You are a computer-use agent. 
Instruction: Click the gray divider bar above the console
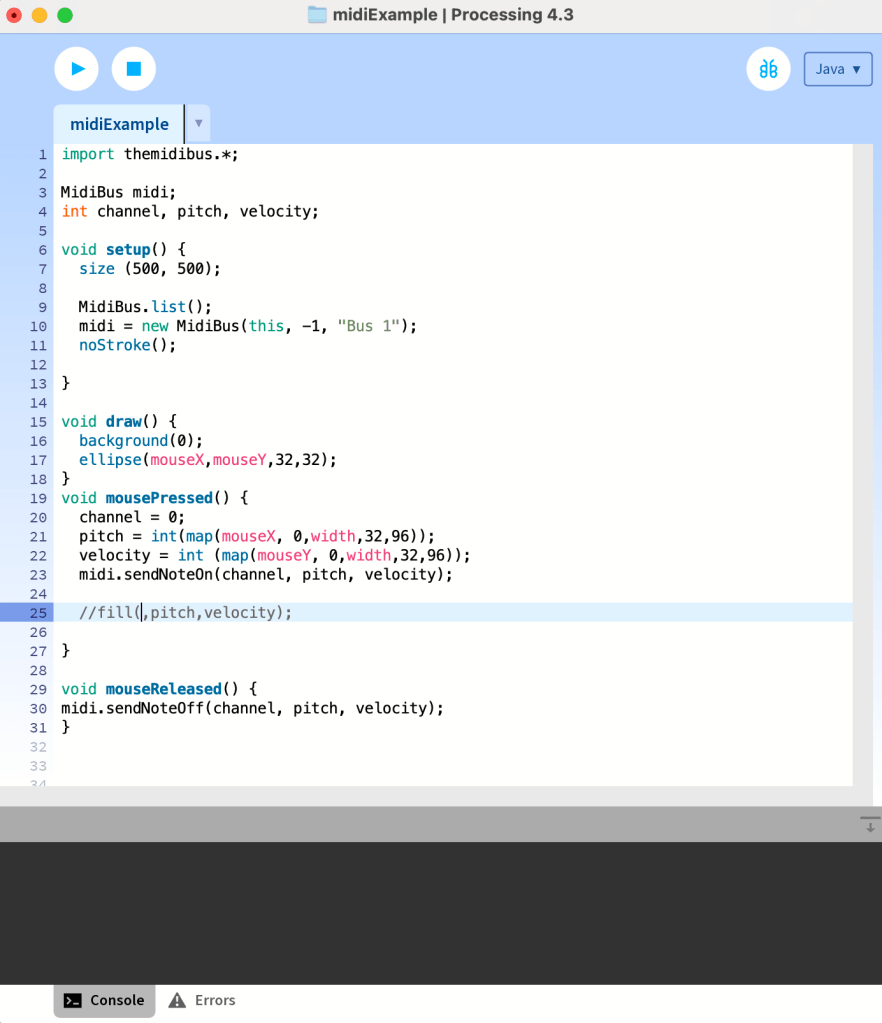tap(430, 824)
